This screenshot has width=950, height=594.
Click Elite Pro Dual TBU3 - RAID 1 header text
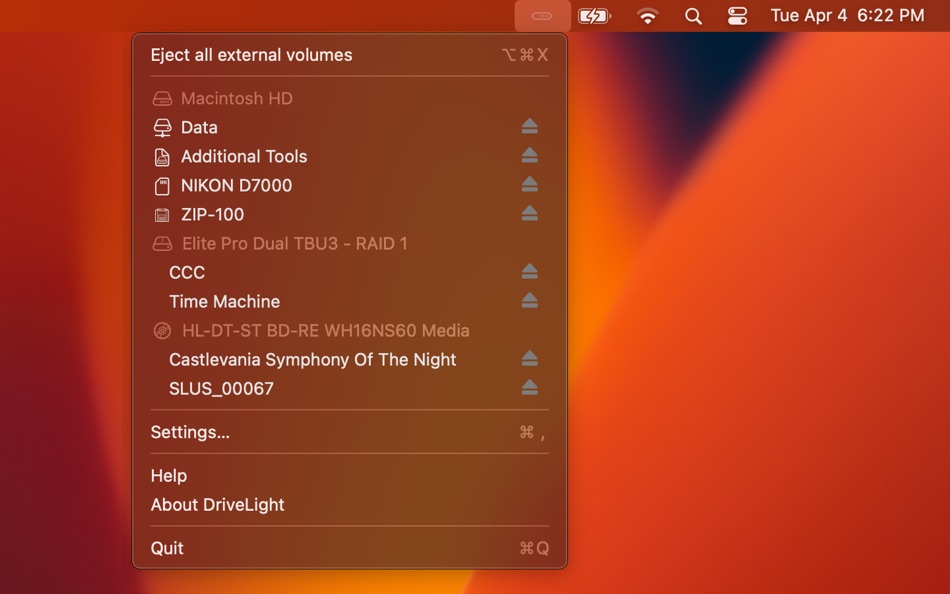pyautogui.click(x=295, y=244)
